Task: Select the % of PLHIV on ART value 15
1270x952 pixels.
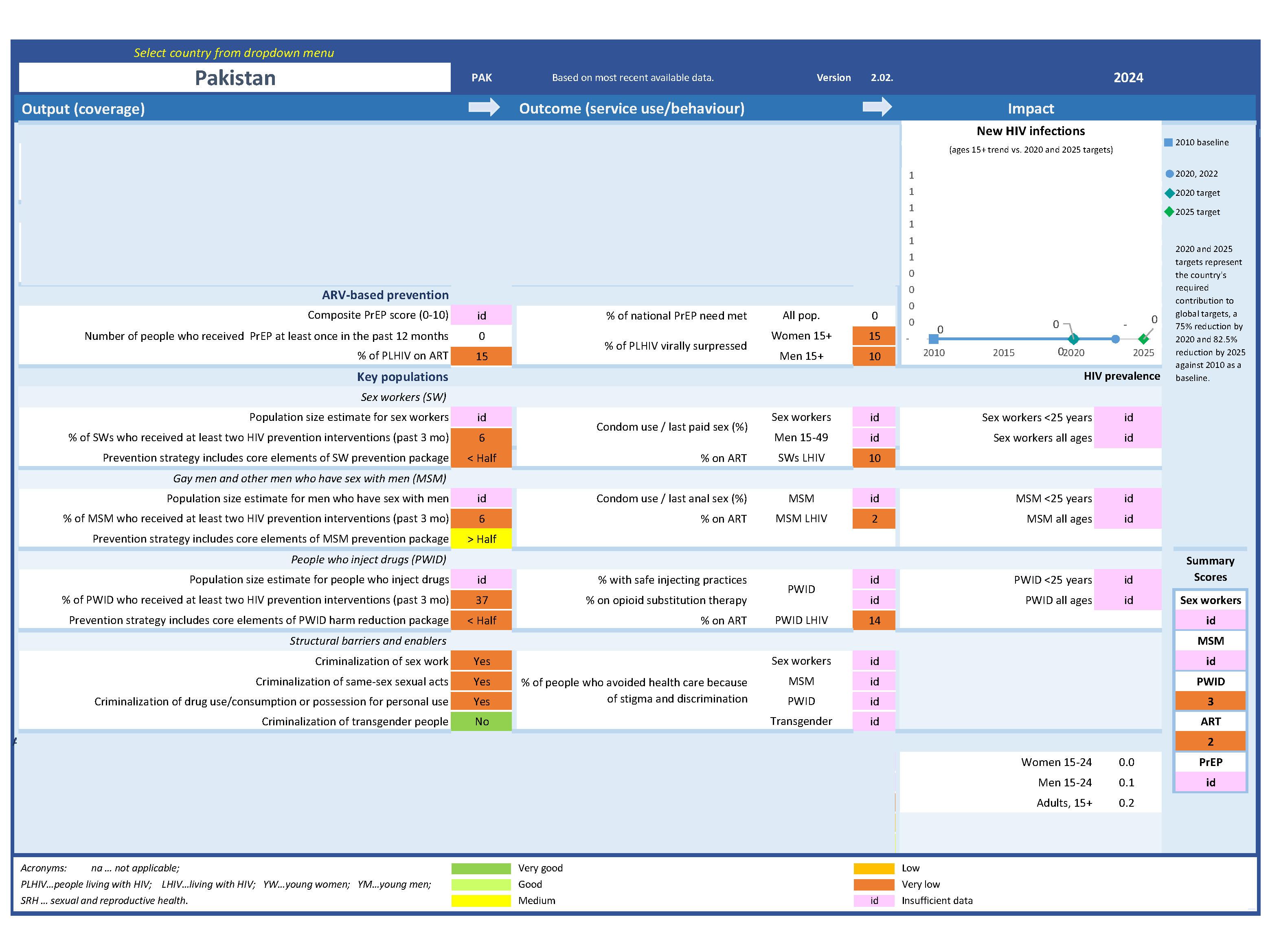Action: [481, 356]
